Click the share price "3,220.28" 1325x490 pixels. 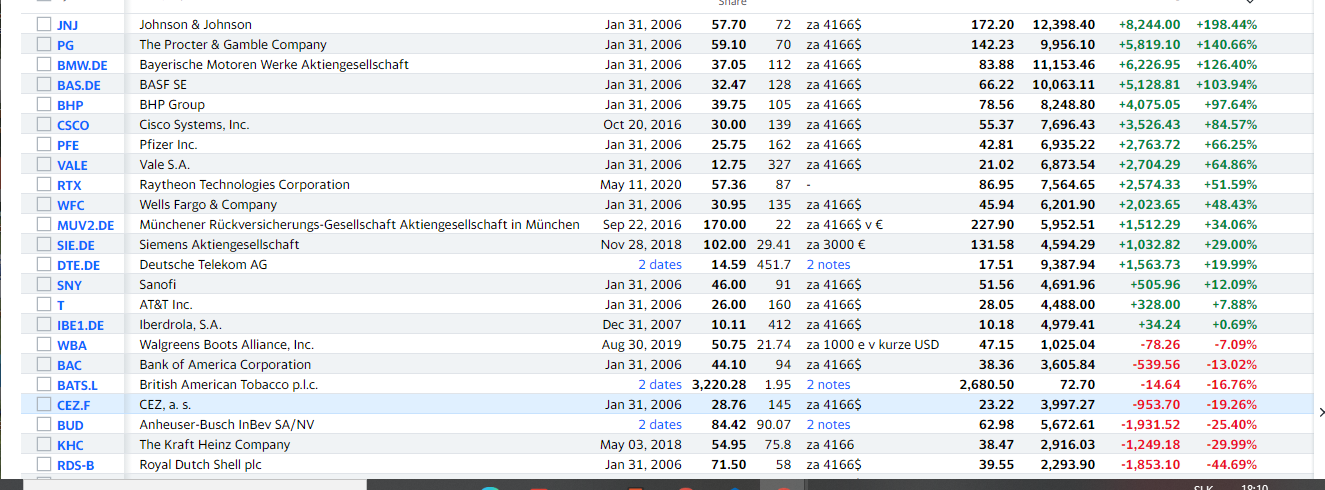[x=719, y=384]
